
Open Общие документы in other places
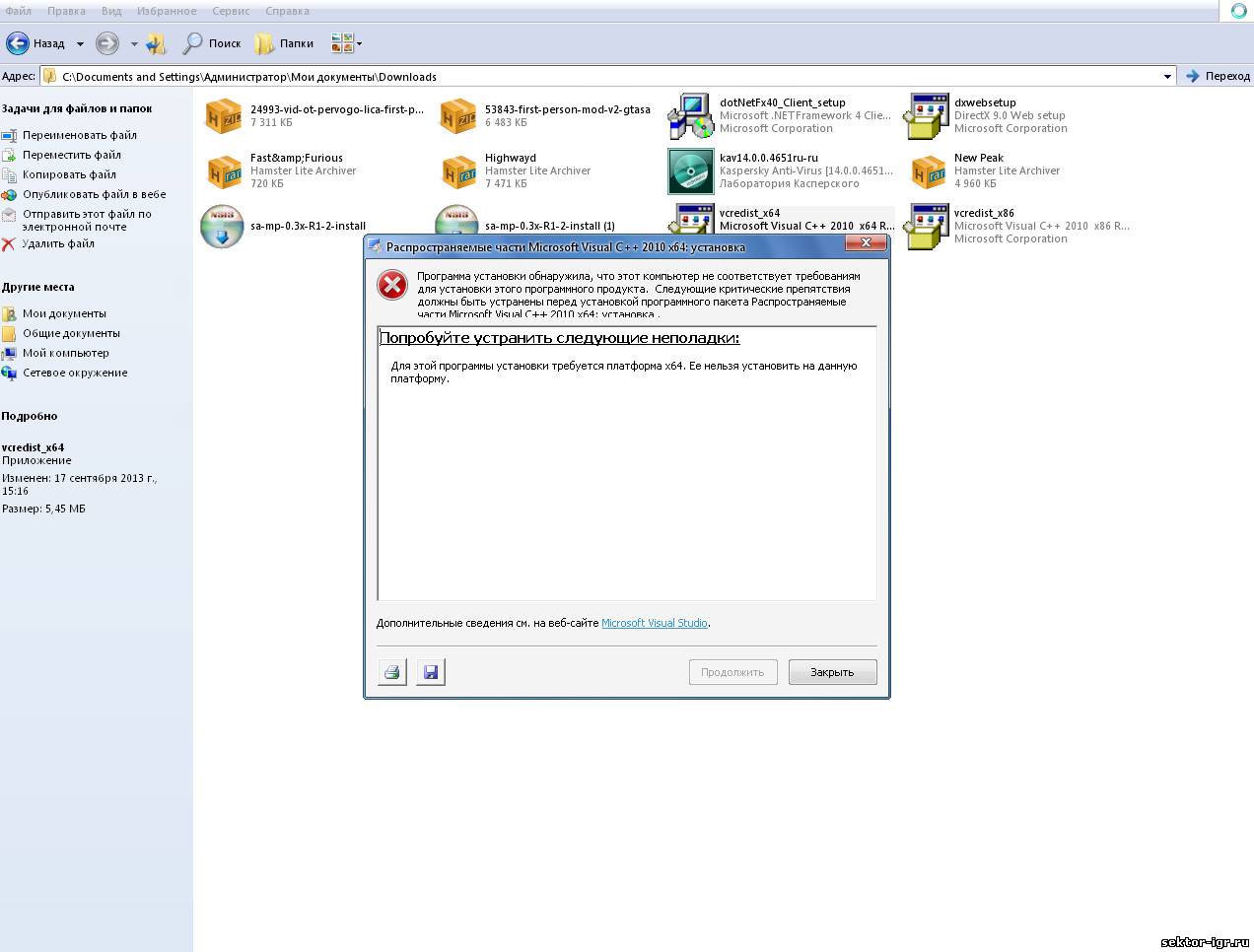click(x=71, y=333)
